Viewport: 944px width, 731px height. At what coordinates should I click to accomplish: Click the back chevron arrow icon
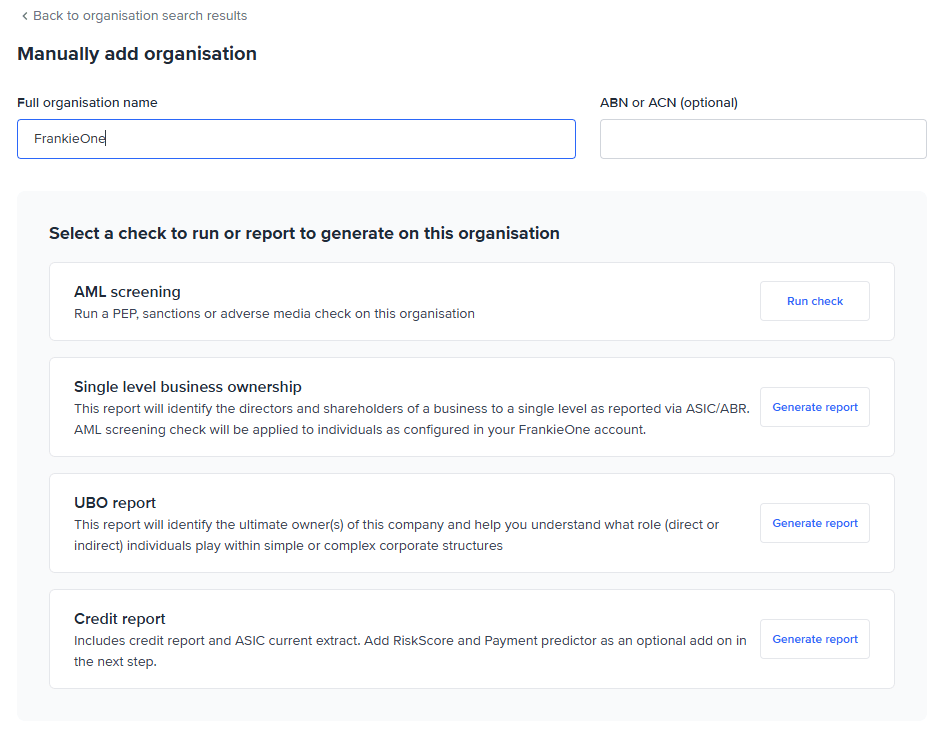point(25,16)
